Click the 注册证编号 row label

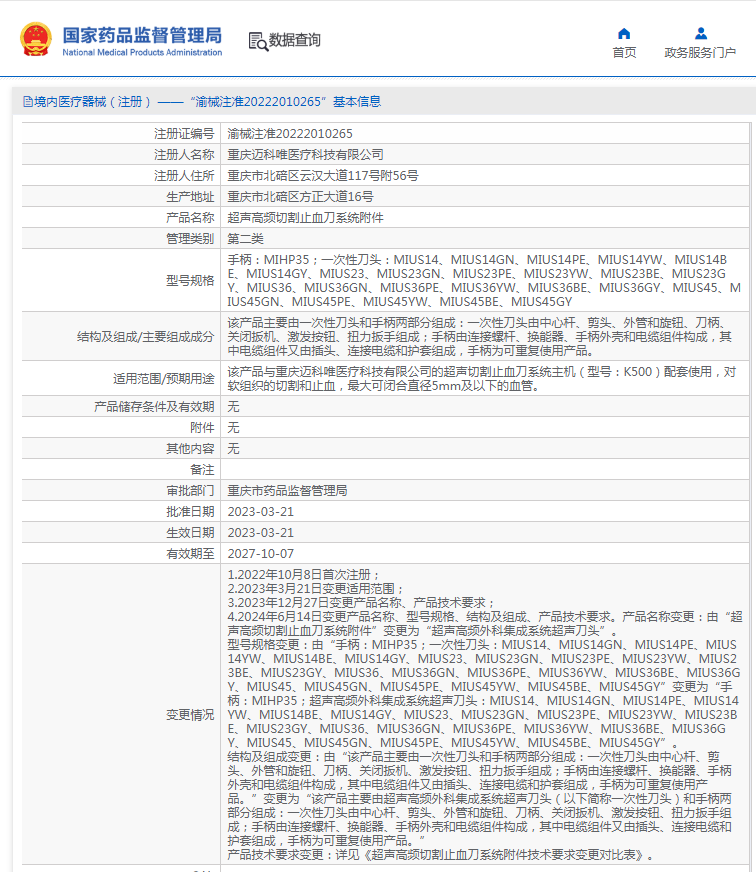coord(184,133)
